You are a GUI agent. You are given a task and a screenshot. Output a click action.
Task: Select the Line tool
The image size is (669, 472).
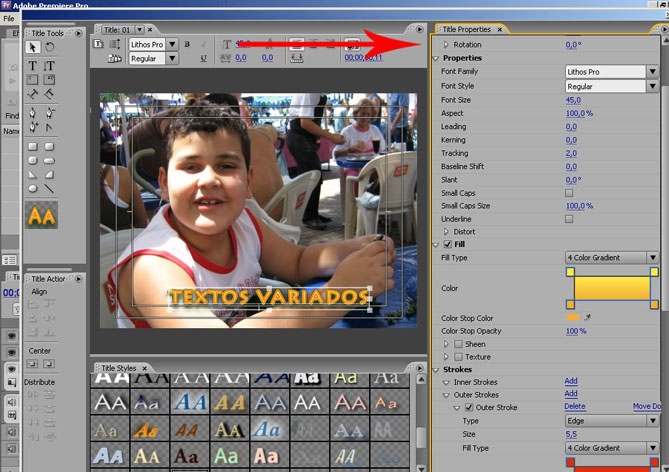point(49,187)
